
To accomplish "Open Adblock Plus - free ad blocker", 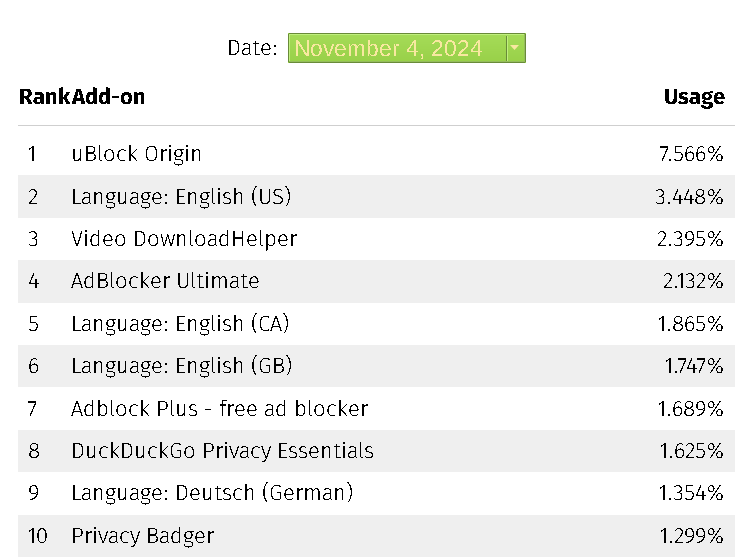I will (x=219, y=409).
